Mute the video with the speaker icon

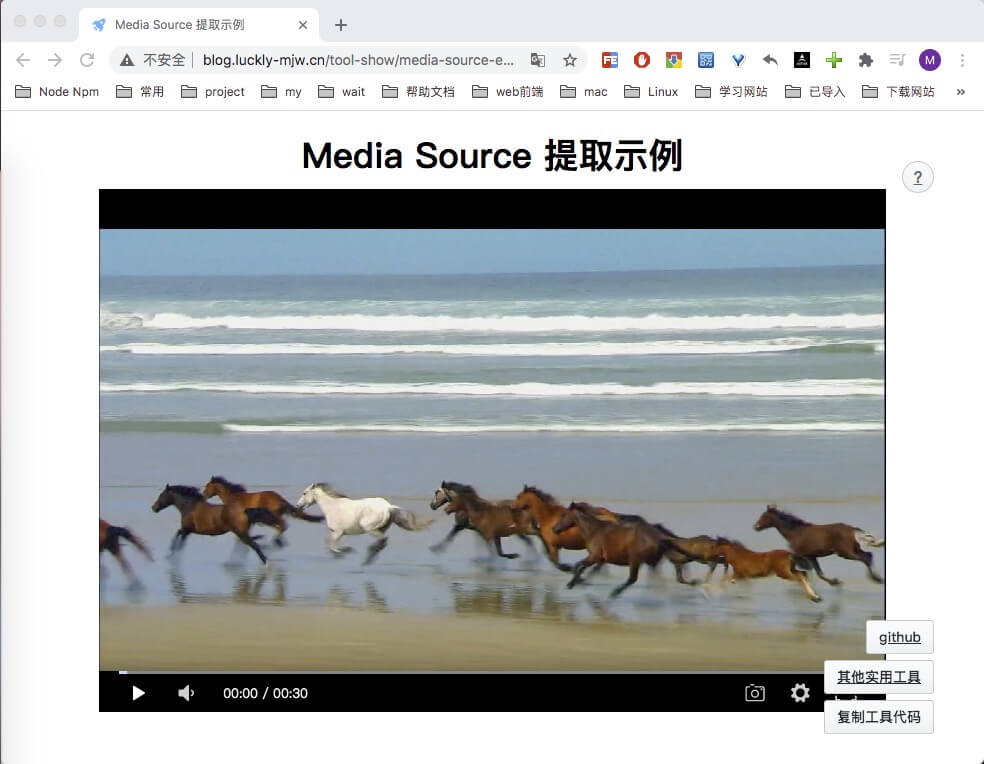pyautogui.click(x=186, y=692)
